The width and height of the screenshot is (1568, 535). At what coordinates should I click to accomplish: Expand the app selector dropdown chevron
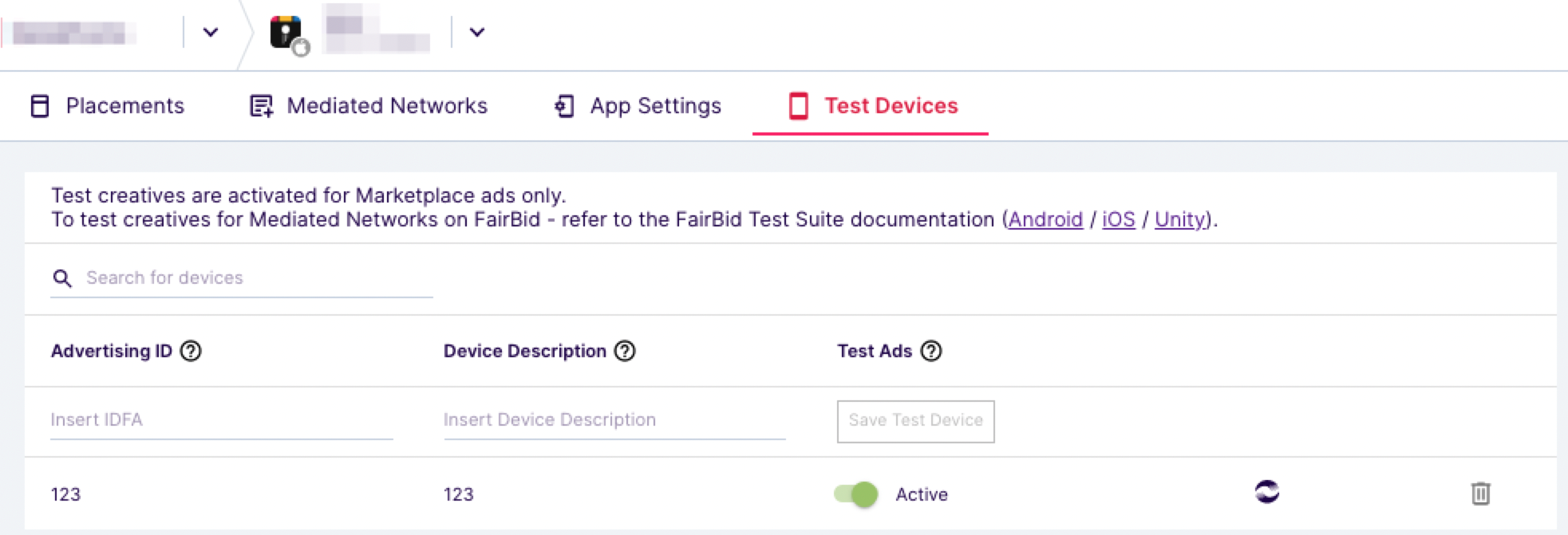tap(477, 33)
